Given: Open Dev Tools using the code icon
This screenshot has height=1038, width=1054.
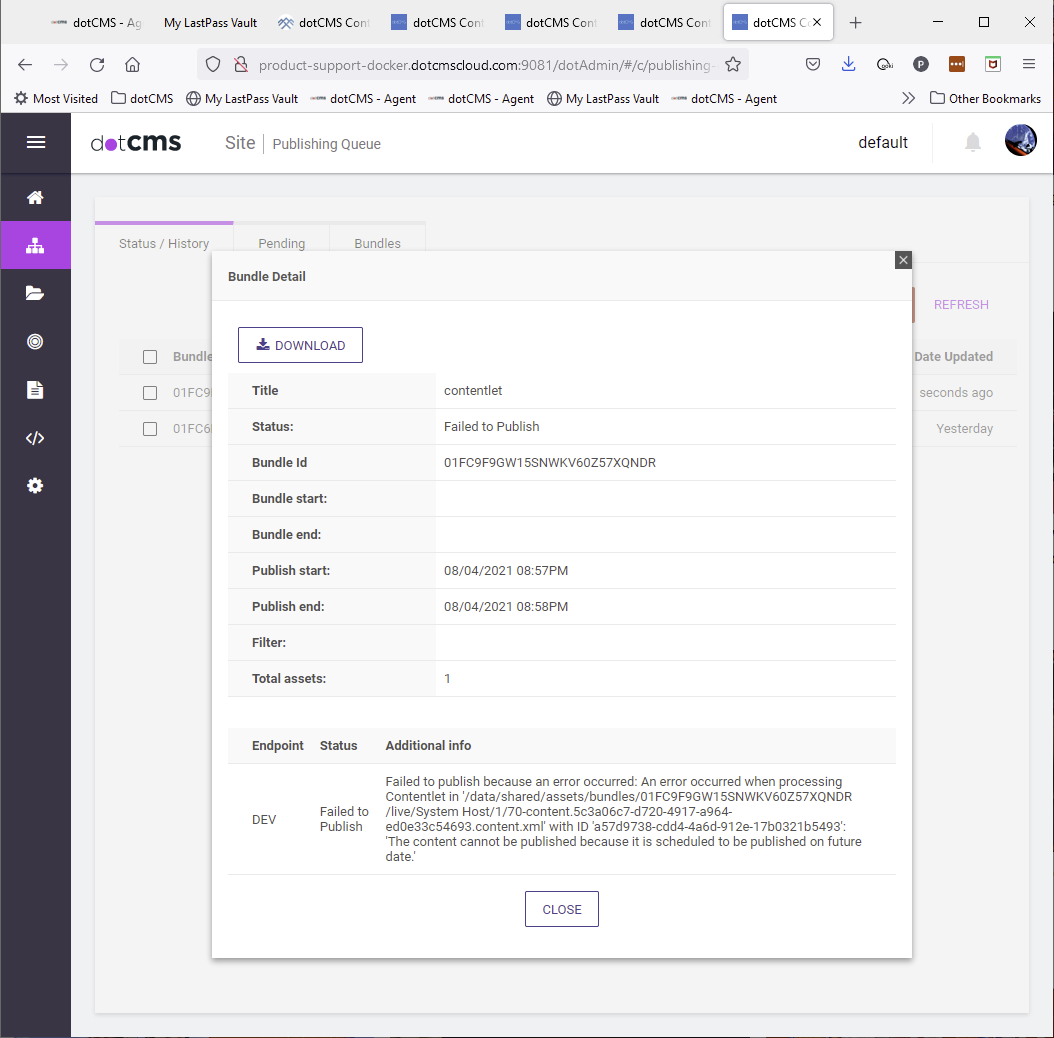Looking at the screenshot, I should pyautogui.click(x=36, y=437).
